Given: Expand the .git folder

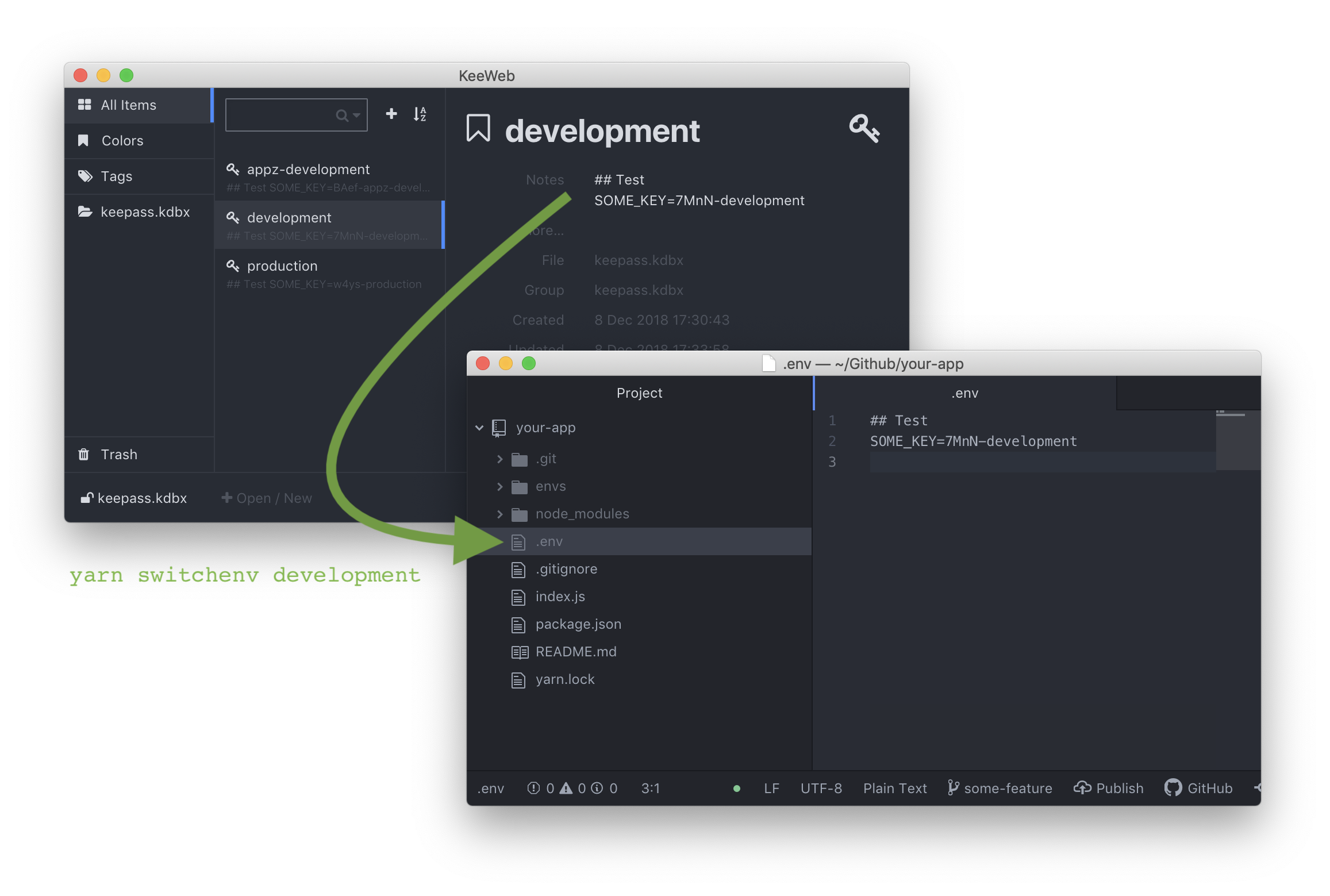Looking at the screenshot, I should click(x=499, y=459).
